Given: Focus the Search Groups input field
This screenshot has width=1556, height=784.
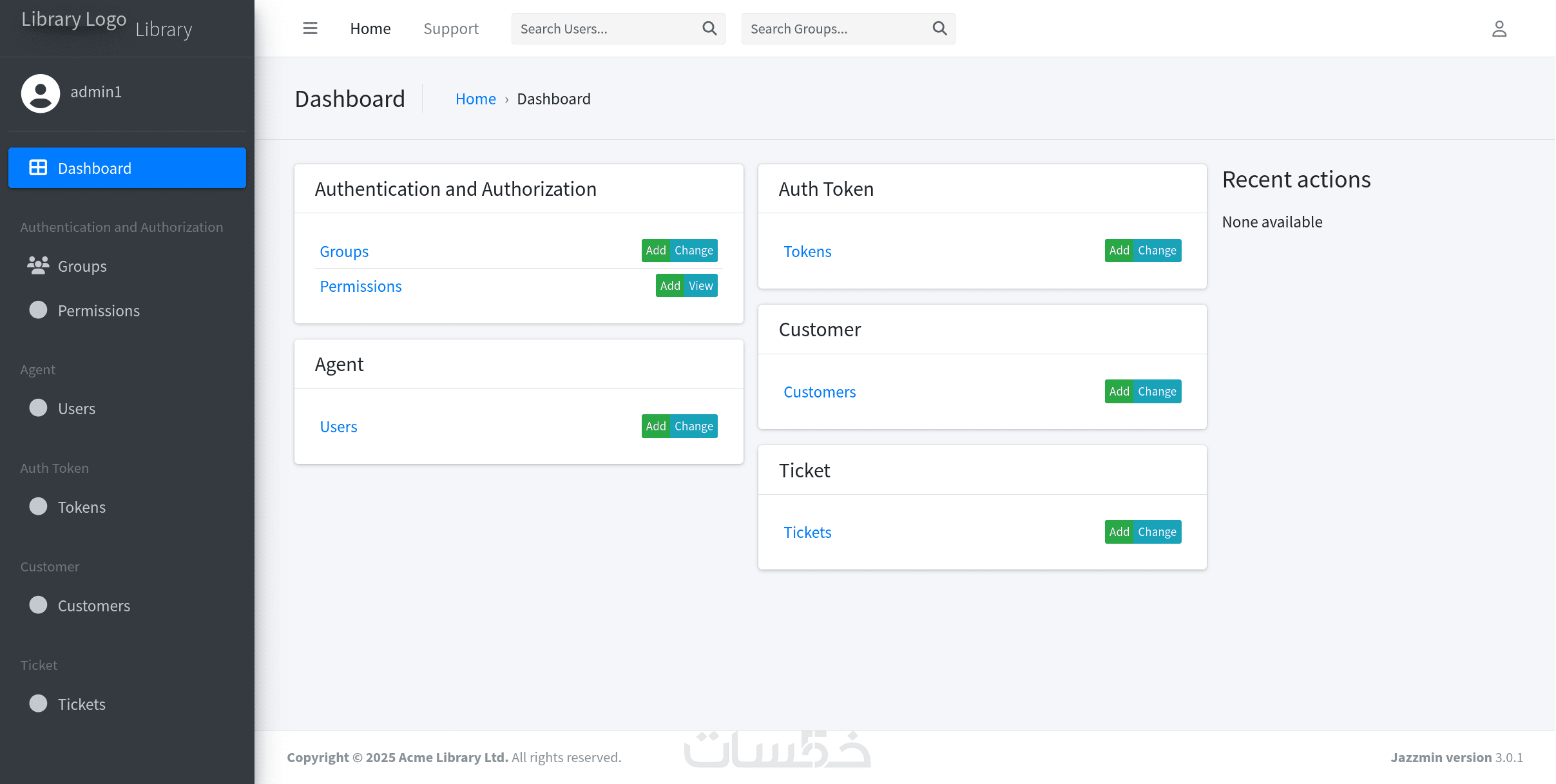Looking at the screenshot, I should [x=836, y=28].
